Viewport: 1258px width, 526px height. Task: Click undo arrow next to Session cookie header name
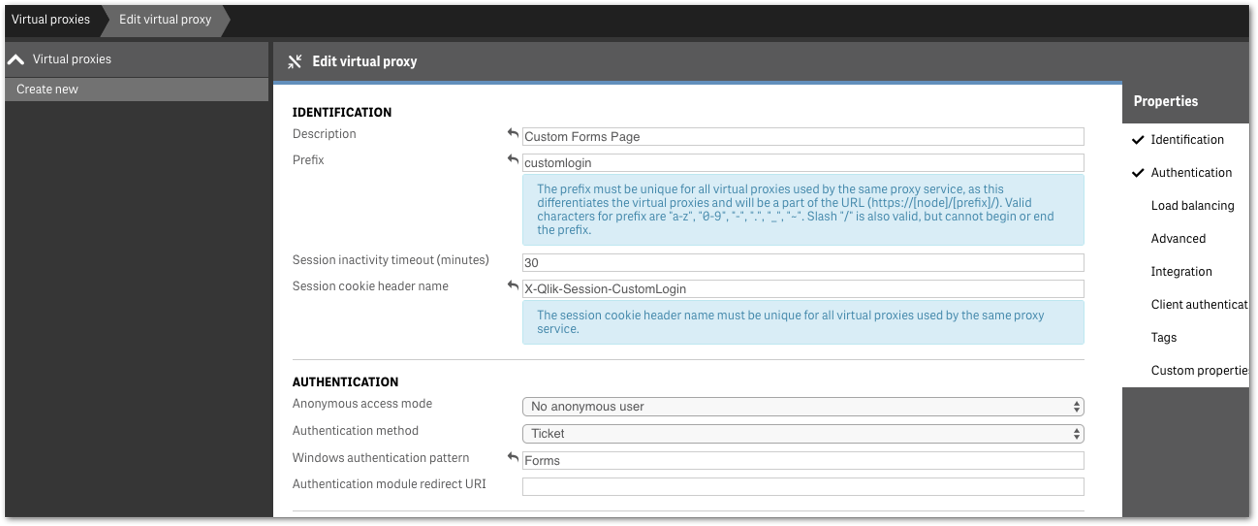513,286
